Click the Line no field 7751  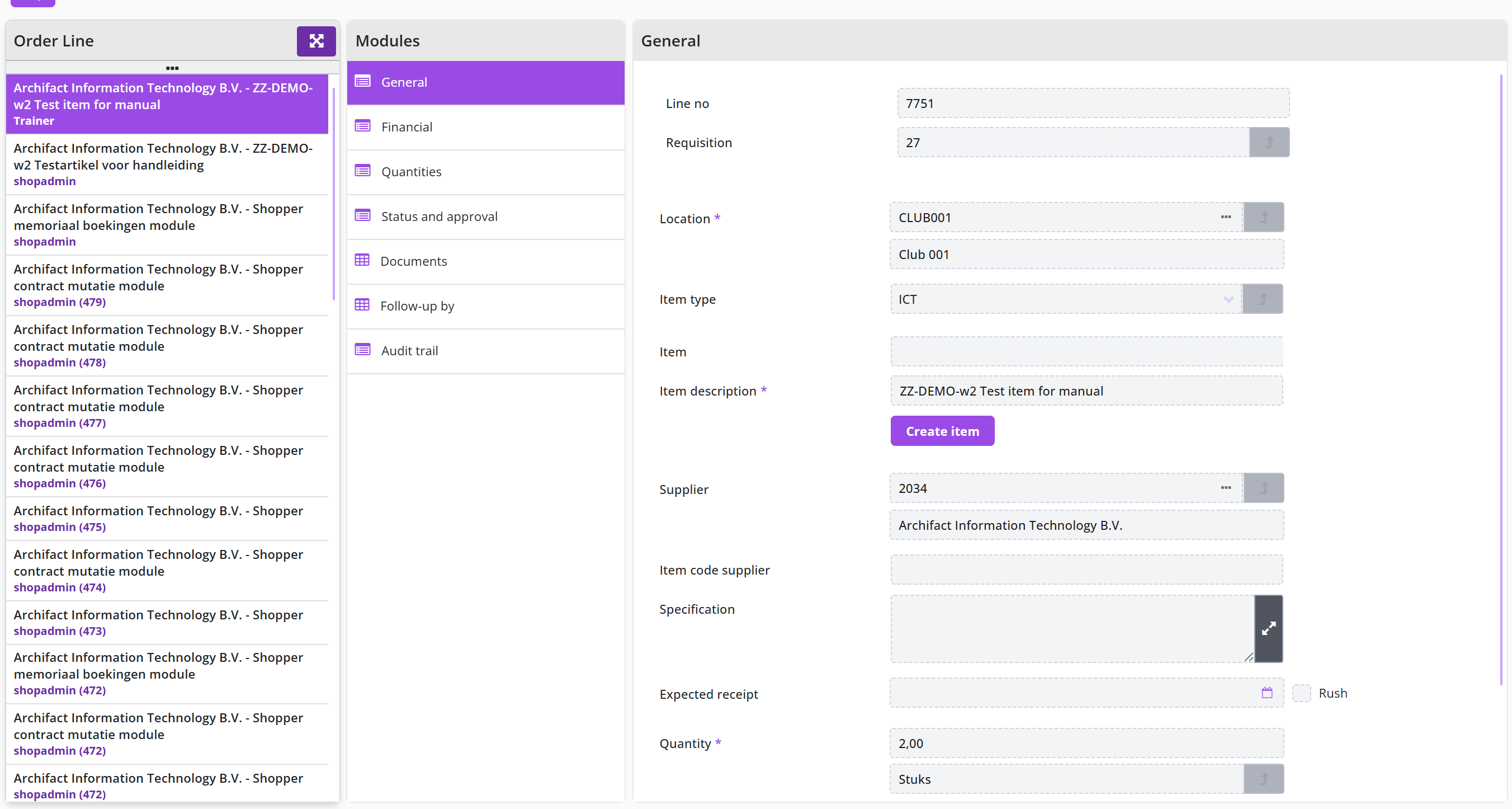[x=1093, y=104]
